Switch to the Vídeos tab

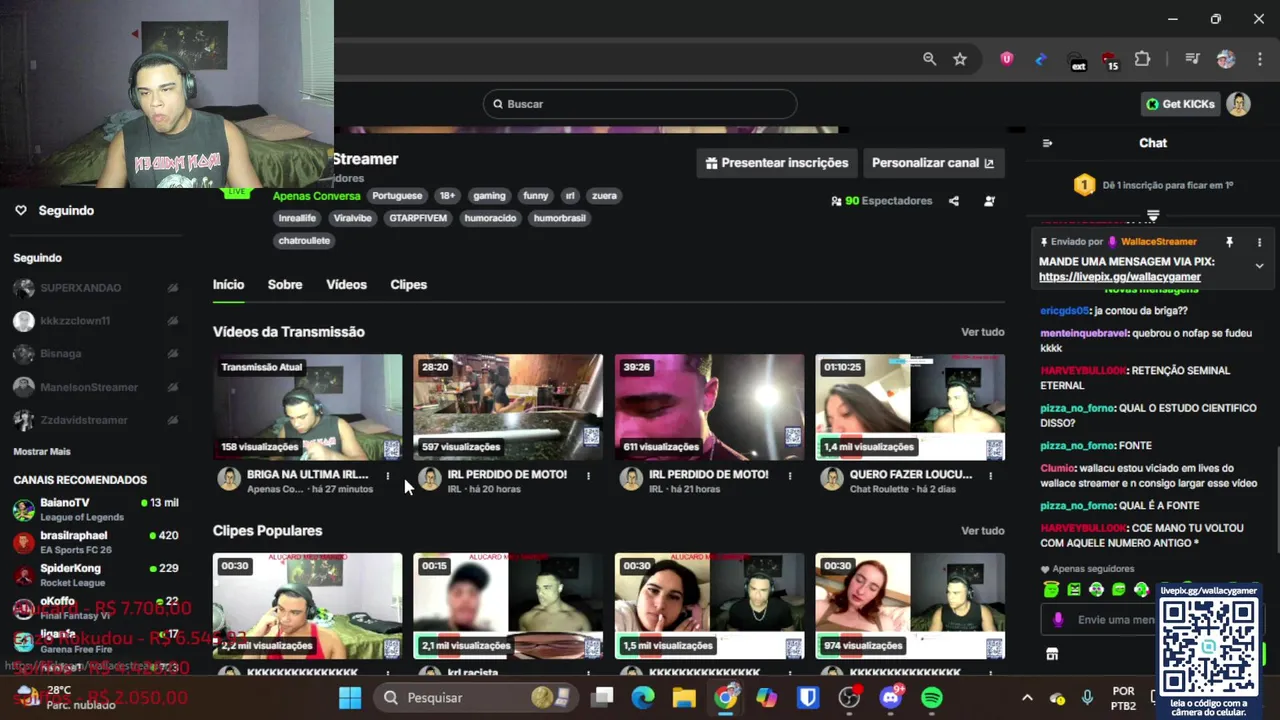[346, 285]
